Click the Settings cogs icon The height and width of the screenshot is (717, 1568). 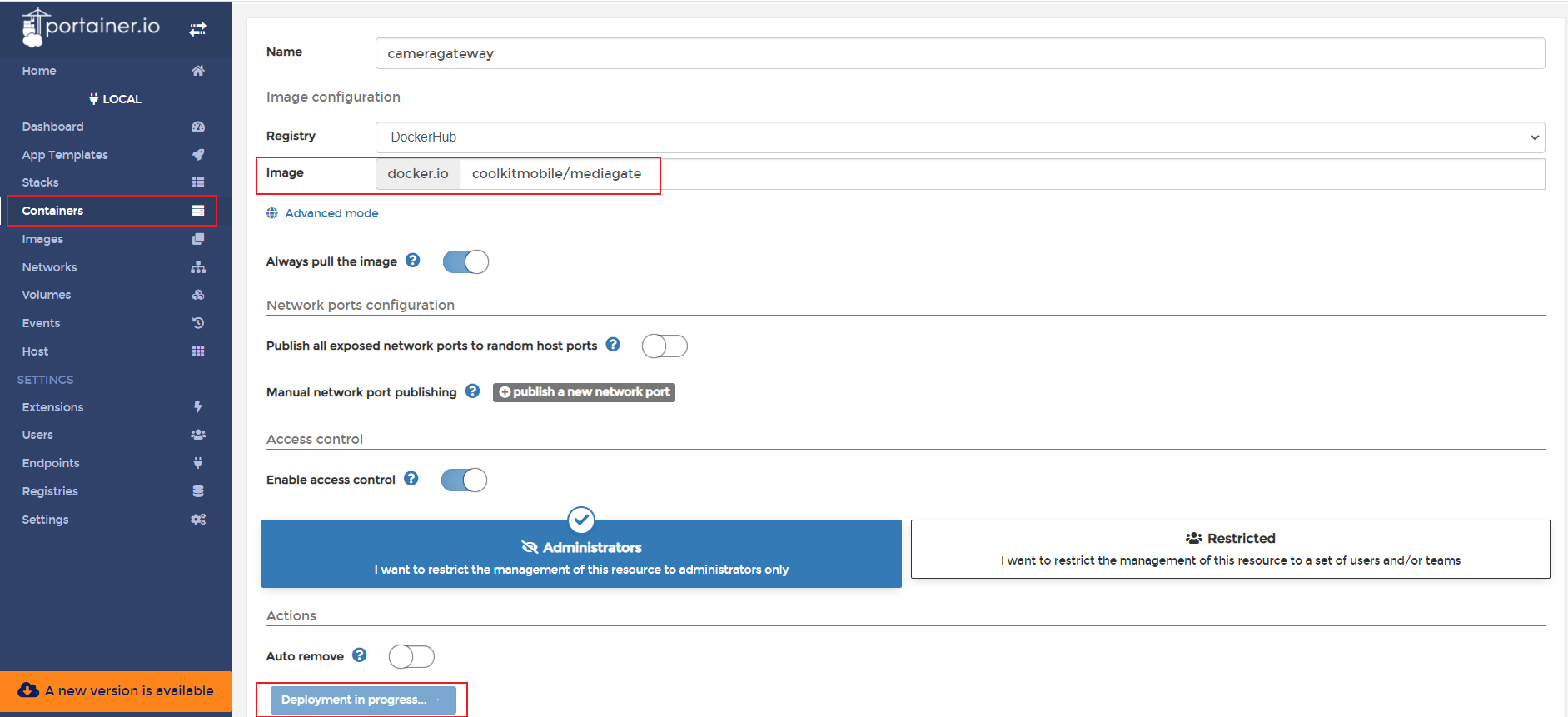198,520
